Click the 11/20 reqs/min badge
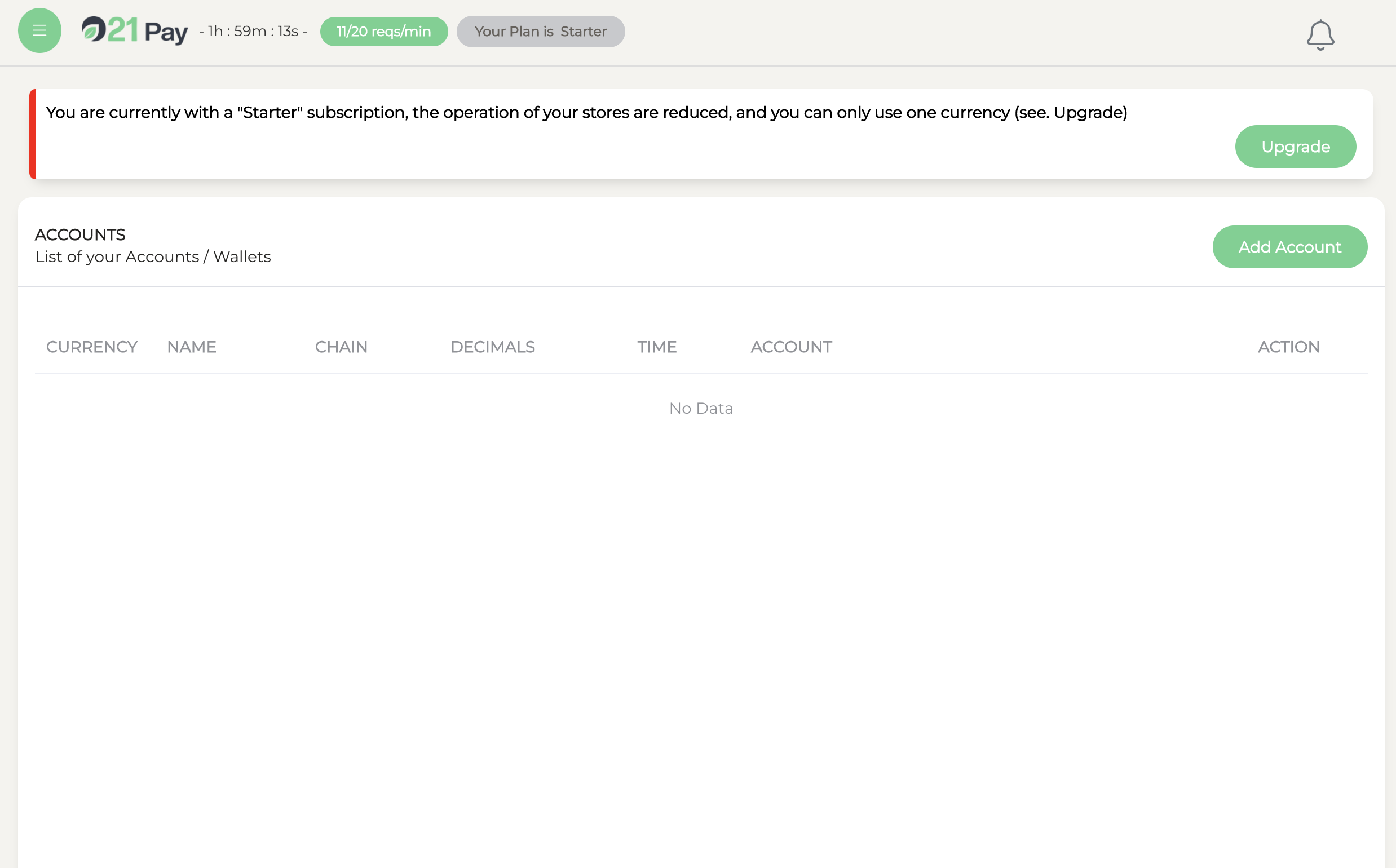This screenshot has height=868, width=1396. (x=383, y=32)
